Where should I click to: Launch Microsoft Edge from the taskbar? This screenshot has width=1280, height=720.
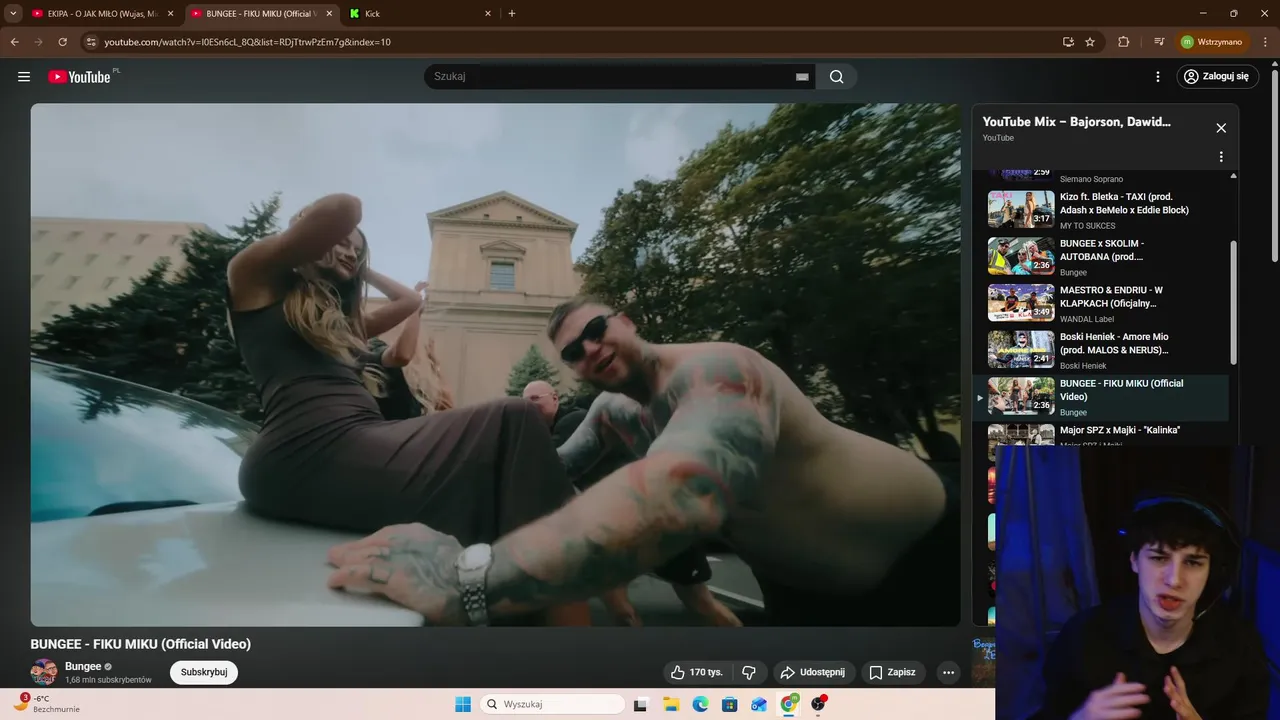point(701,704)
